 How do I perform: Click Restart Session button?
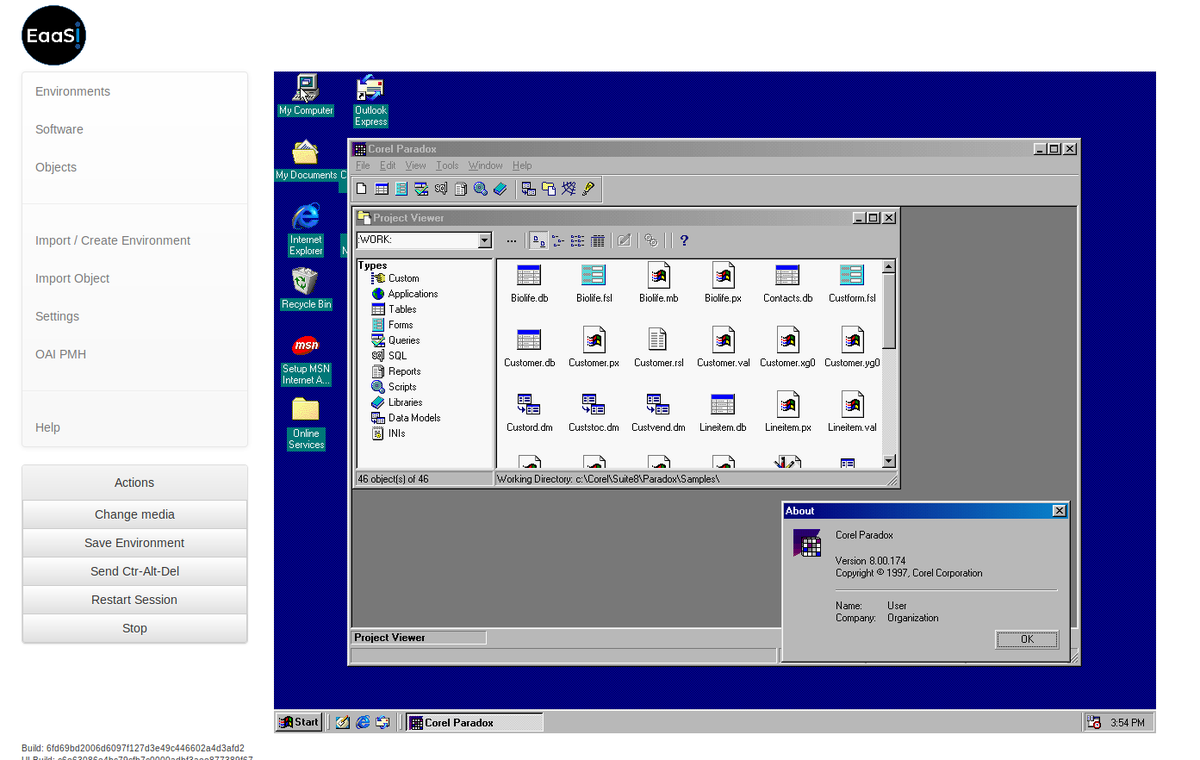click(134, 600)
